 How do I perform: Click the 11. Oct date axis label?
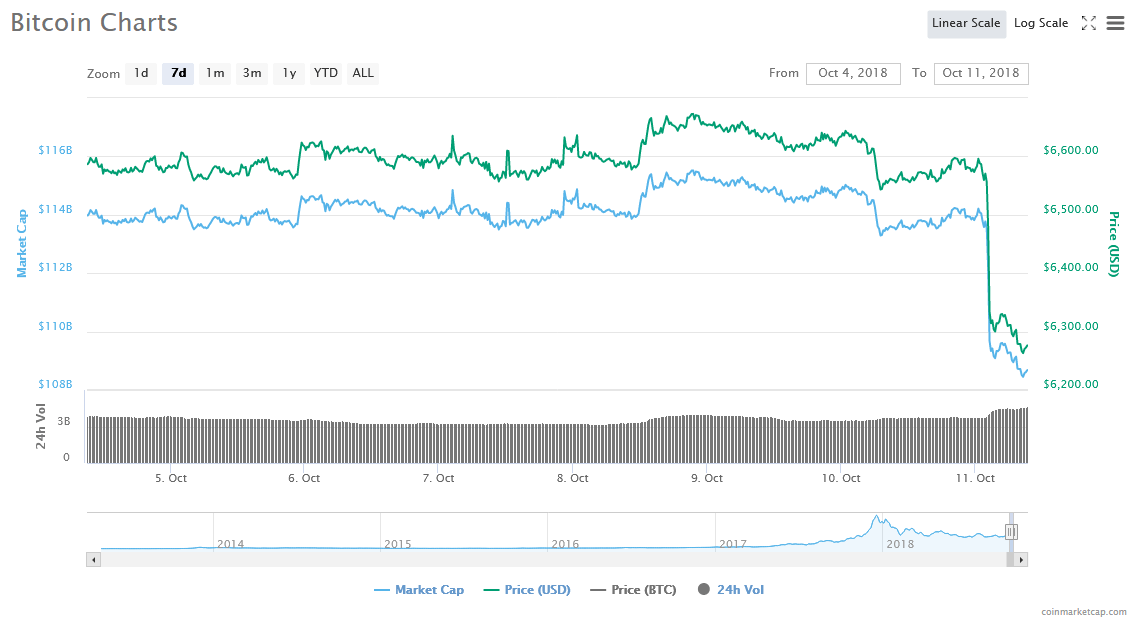click(975, 478)
